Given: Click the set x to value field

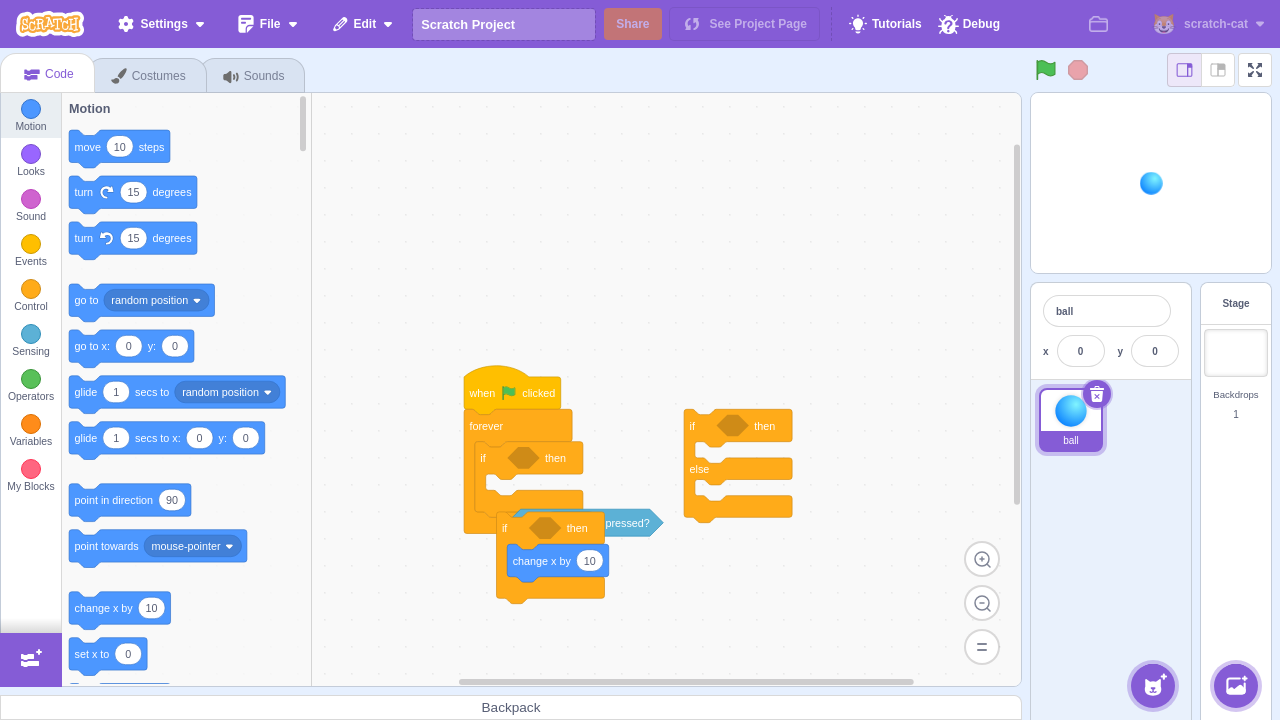Looking at the screenshot, I should pos(128,654).
